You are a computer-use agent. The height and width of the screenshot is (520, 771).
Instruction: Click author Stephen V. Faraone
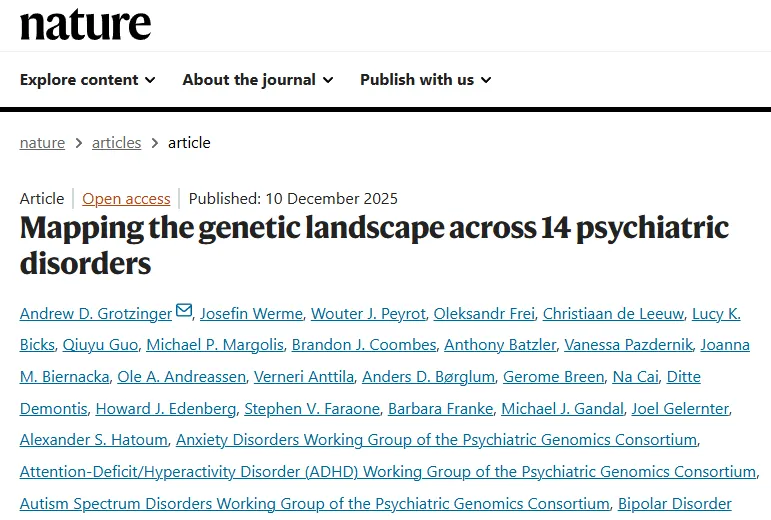(311, 409)
